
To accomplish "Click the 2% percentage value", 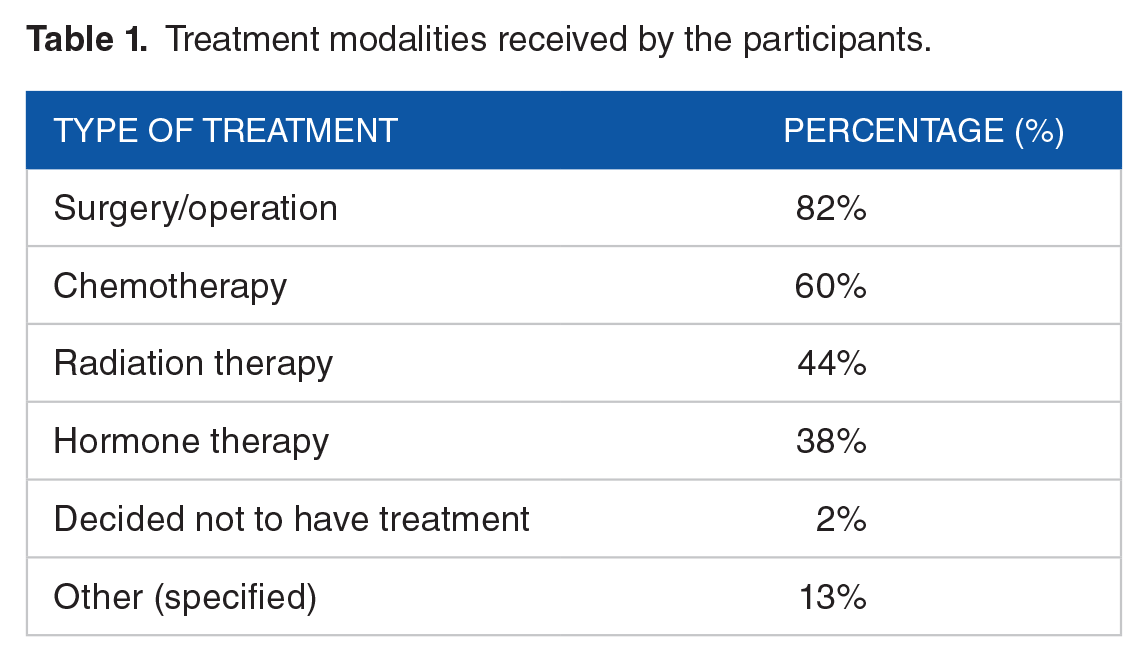I will click(x=841, y=519).
